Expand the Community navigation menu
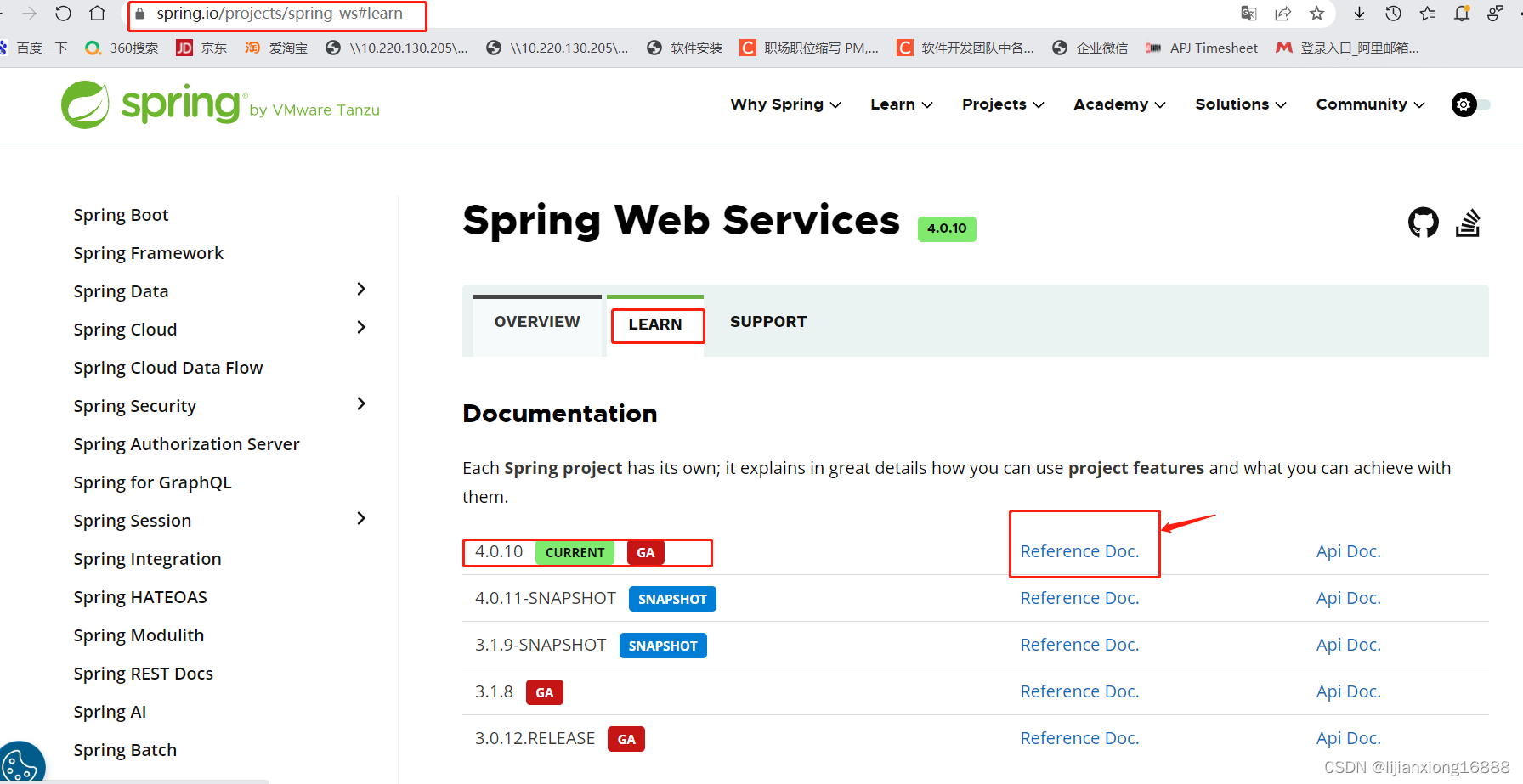The image size is (1523, 784). pos(1370,104)
